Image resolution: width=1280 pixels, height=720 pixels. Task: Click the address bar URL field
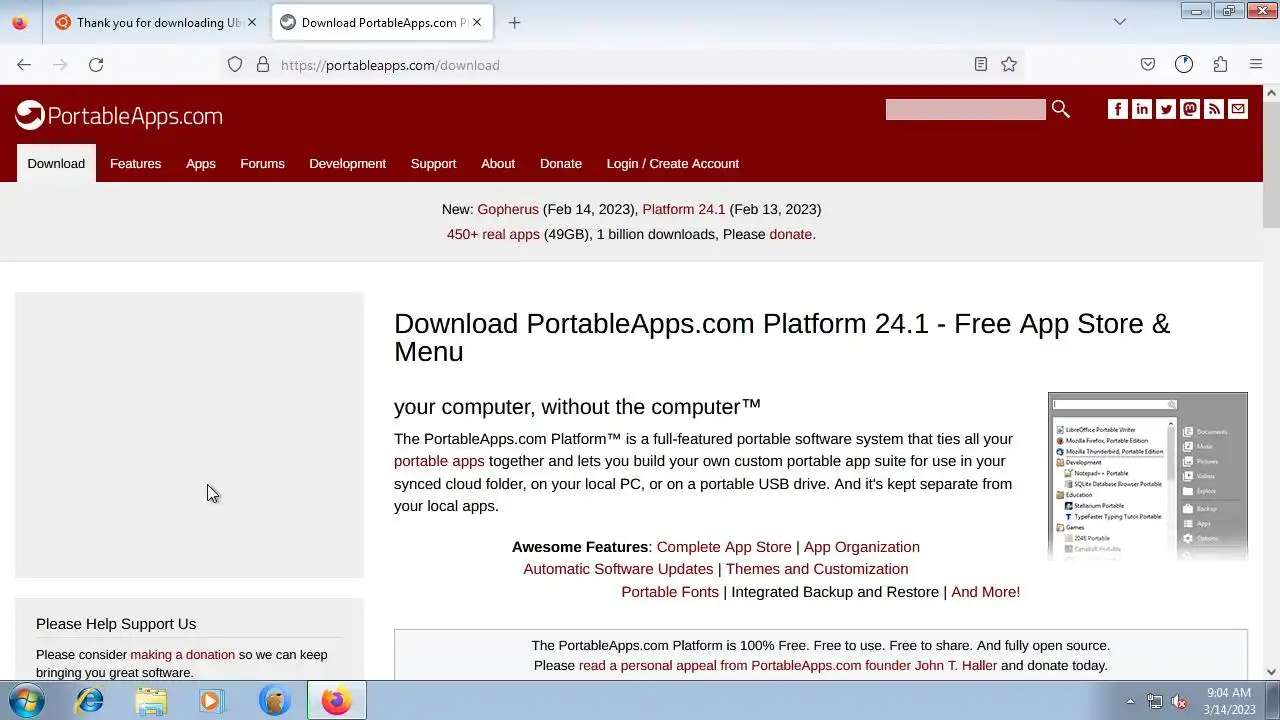point(620,64)
